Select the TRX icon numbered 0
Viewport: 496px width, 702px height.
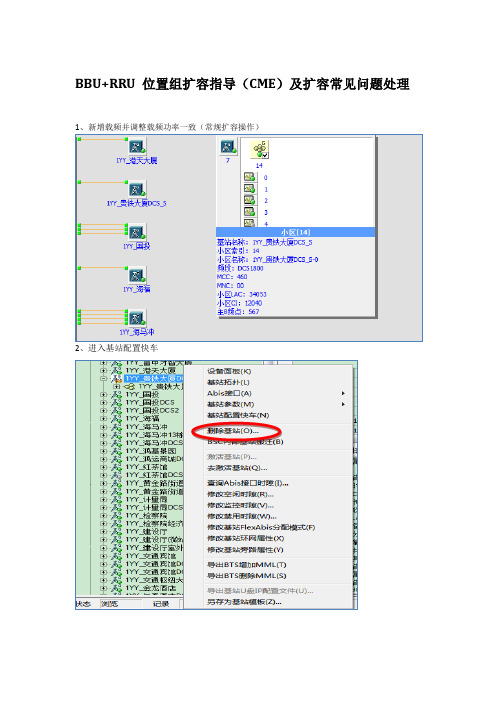[249, 177]
